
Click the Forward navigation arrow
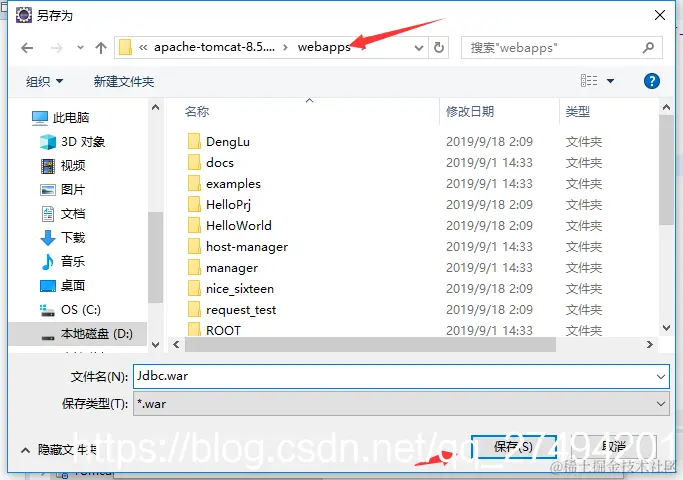point(57,48)
